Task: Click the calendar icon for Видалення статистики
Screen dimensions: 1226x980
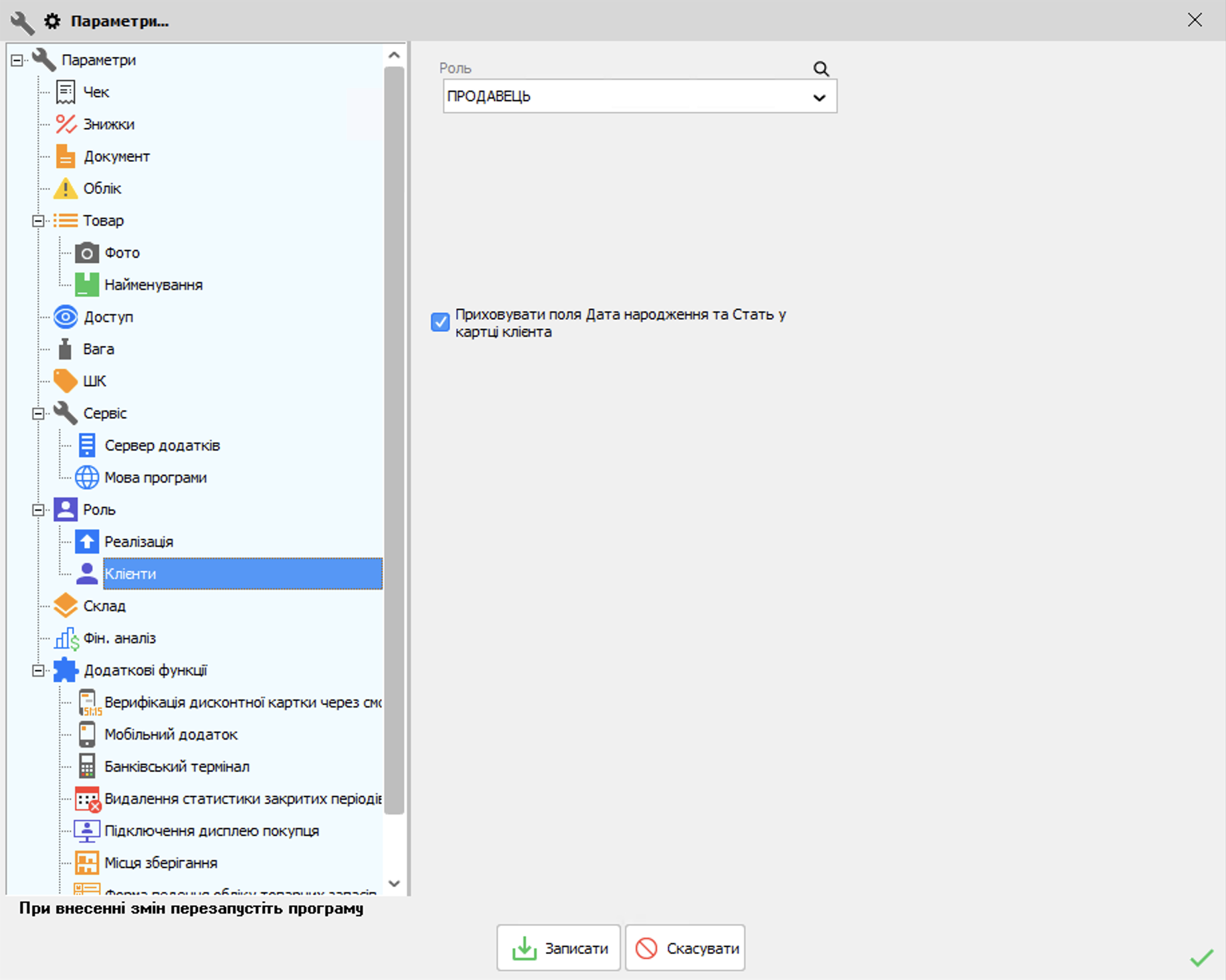Action: 88,799
